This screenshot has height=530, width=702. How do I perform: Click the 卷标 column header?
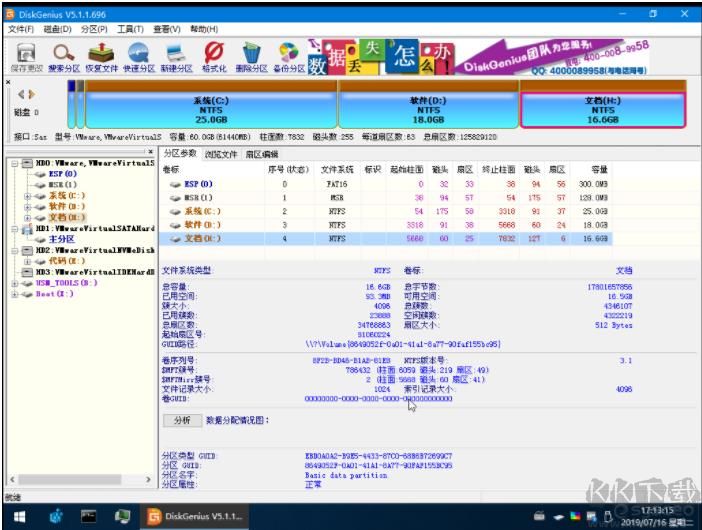[x=171, y=170]
